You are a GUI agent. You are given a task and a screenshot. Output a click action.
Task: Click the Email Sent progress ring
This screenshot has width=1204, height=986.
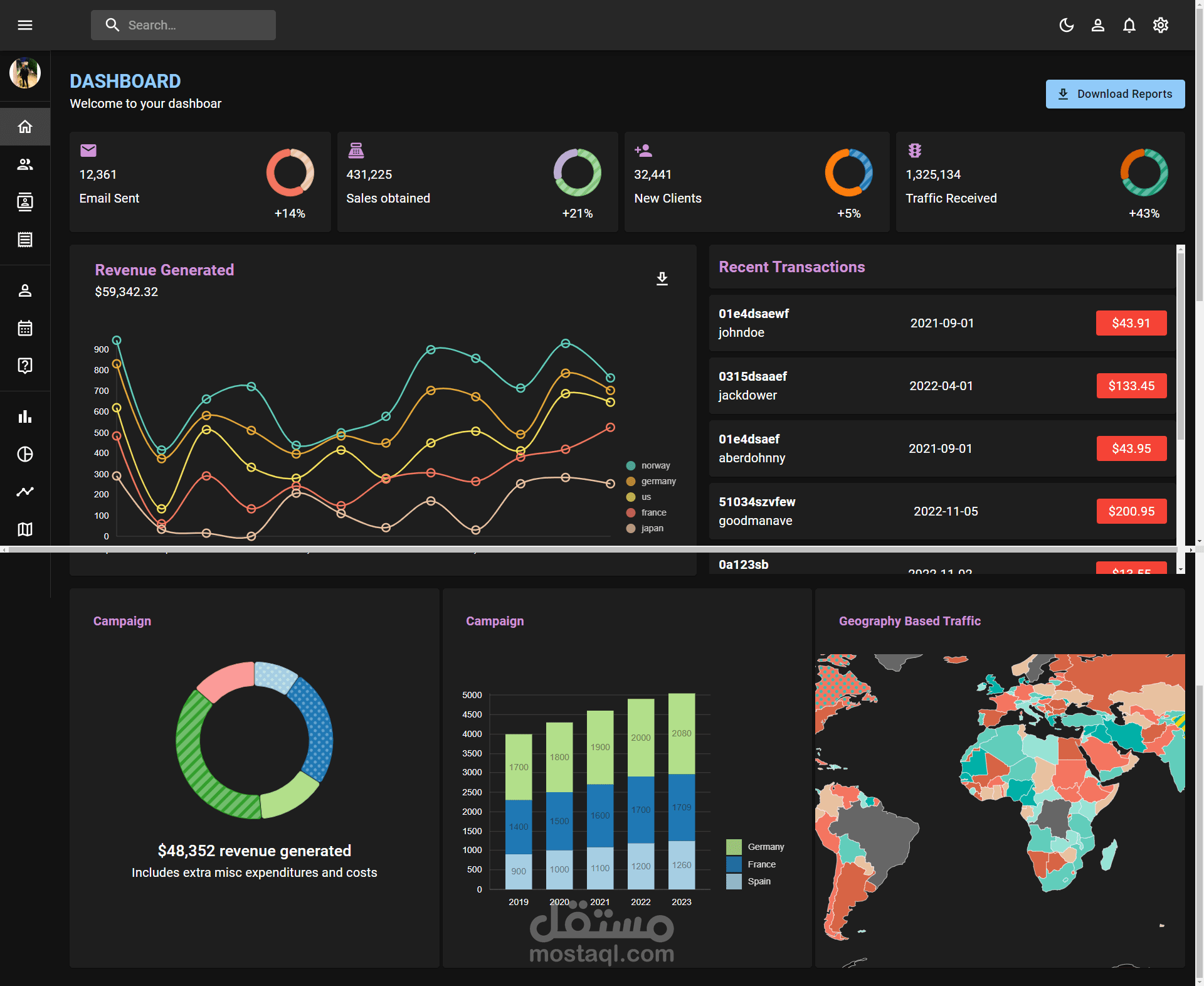pos(290,172)
